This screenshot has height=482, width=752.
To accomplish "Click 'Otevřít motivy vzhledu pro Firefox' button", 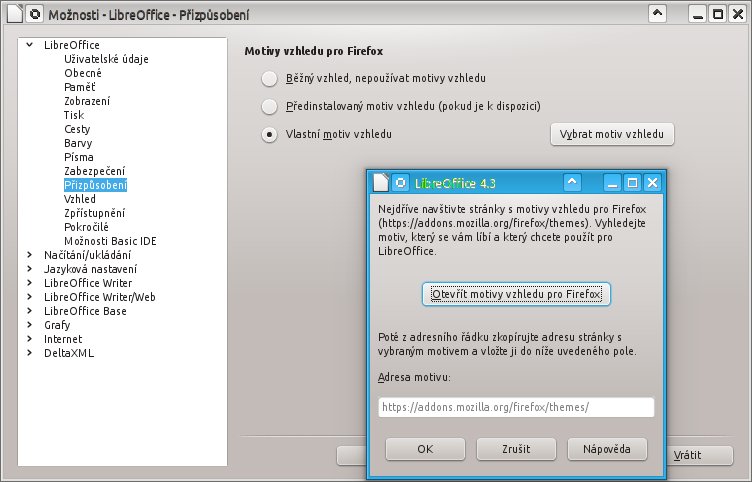I will pyautogui.click(x=516, y=294).
